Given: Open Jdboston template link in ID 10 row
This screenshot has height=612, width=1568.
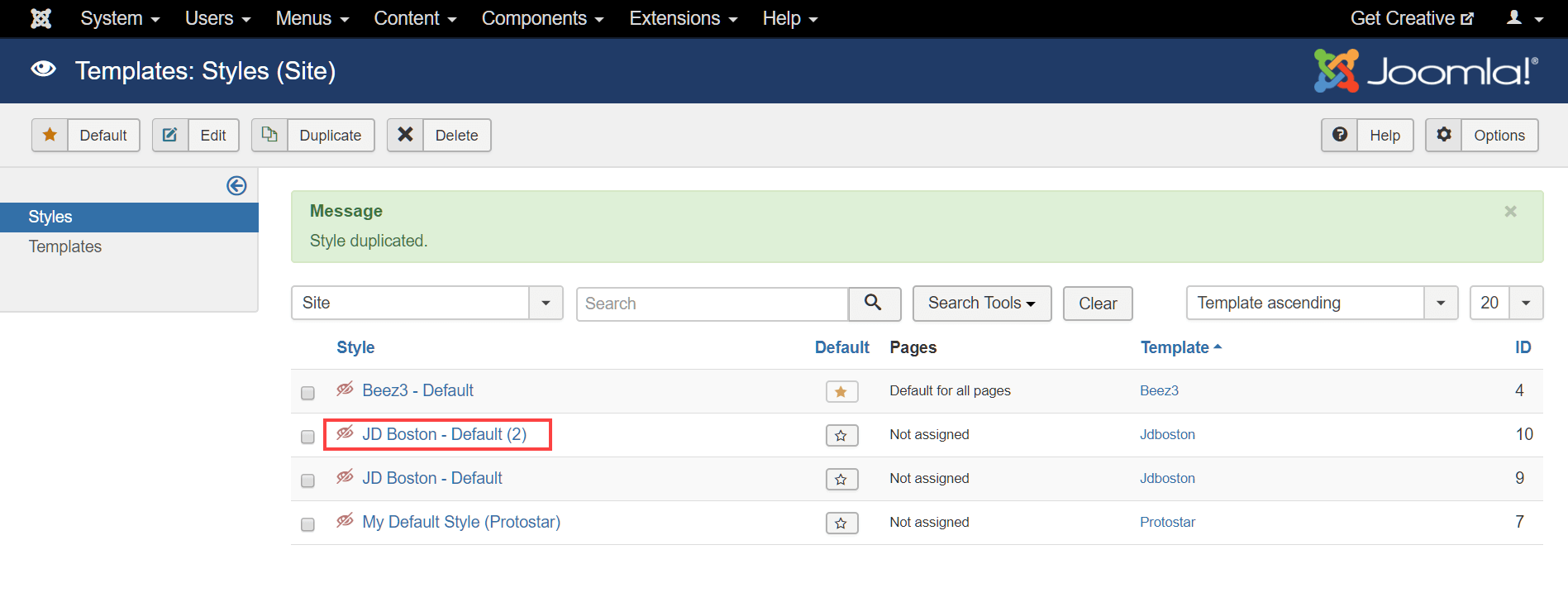Looking at the screenshot, I should [1167, 434].
